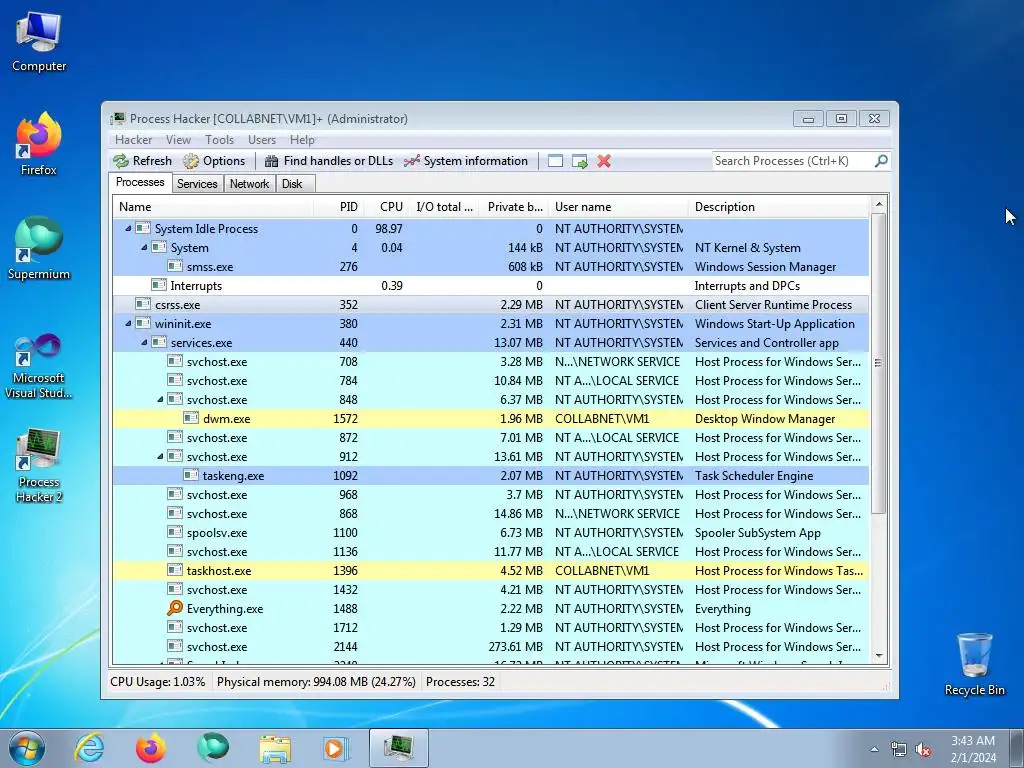Collapse the wininit.exe tree node
Image resolution: width=1024 pixels, height=768 pixels.
pos(128,323)
